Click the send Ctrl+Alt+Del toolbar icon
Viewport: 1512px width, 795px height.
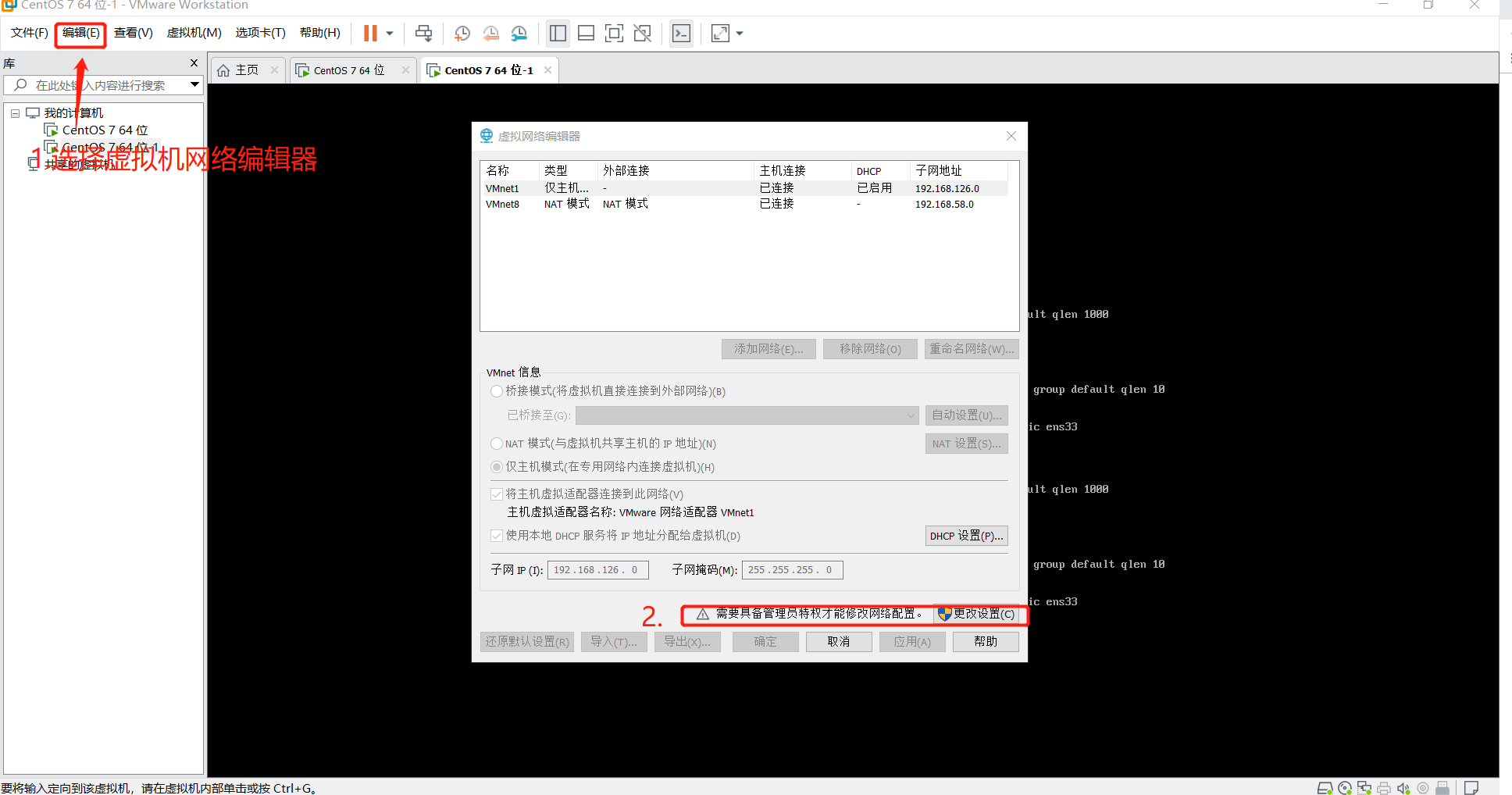423,34
